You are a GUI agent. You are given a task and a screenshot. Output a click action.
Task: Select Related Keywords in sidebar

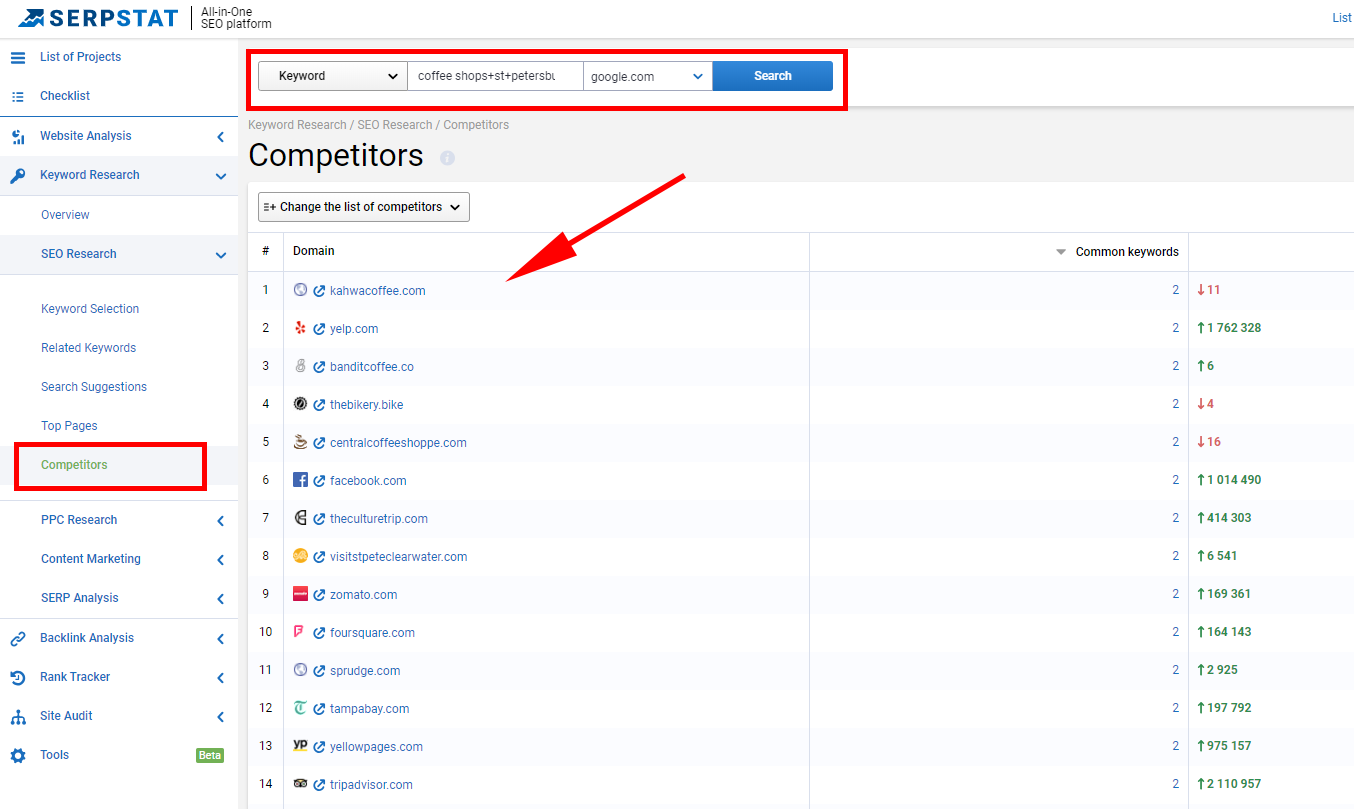click(x=88, y=348)
